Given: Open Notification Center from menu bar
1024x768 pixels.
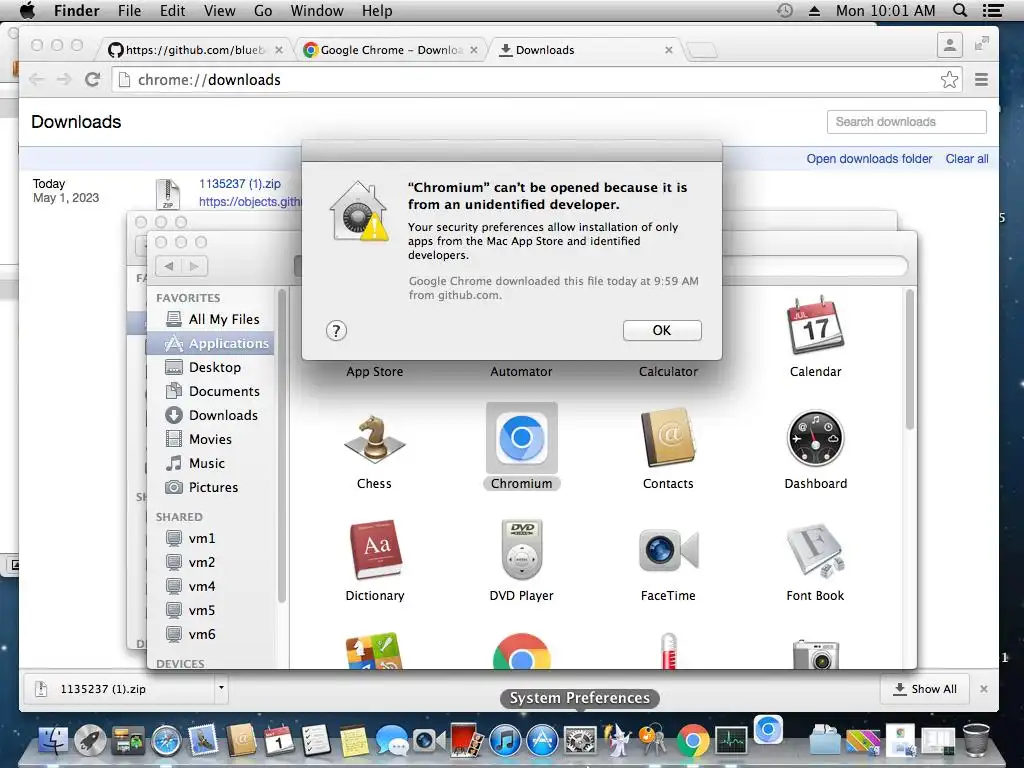Looking at the screenshot, I should coord(993,10).
